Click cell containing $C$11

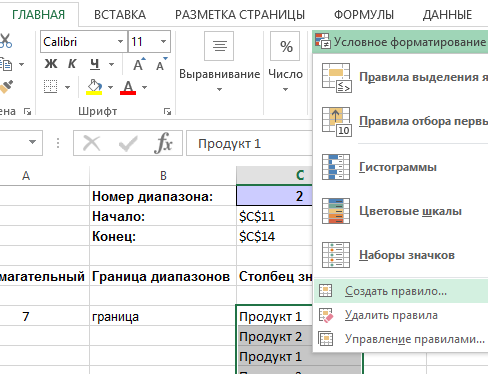[x=274, y=216]
